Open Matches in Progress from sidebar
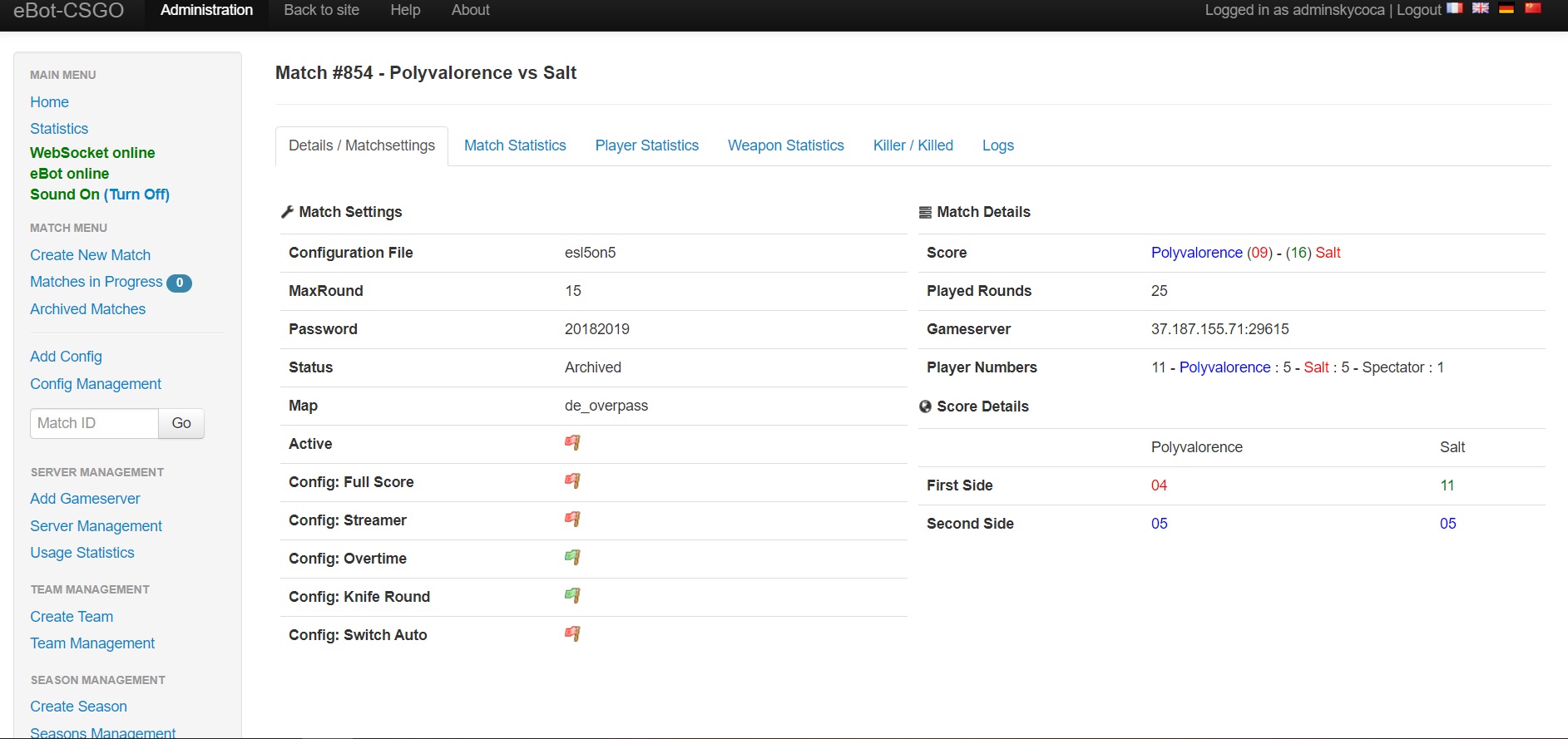This screenshot has width=1568, height=739. [x=96, y=282]
